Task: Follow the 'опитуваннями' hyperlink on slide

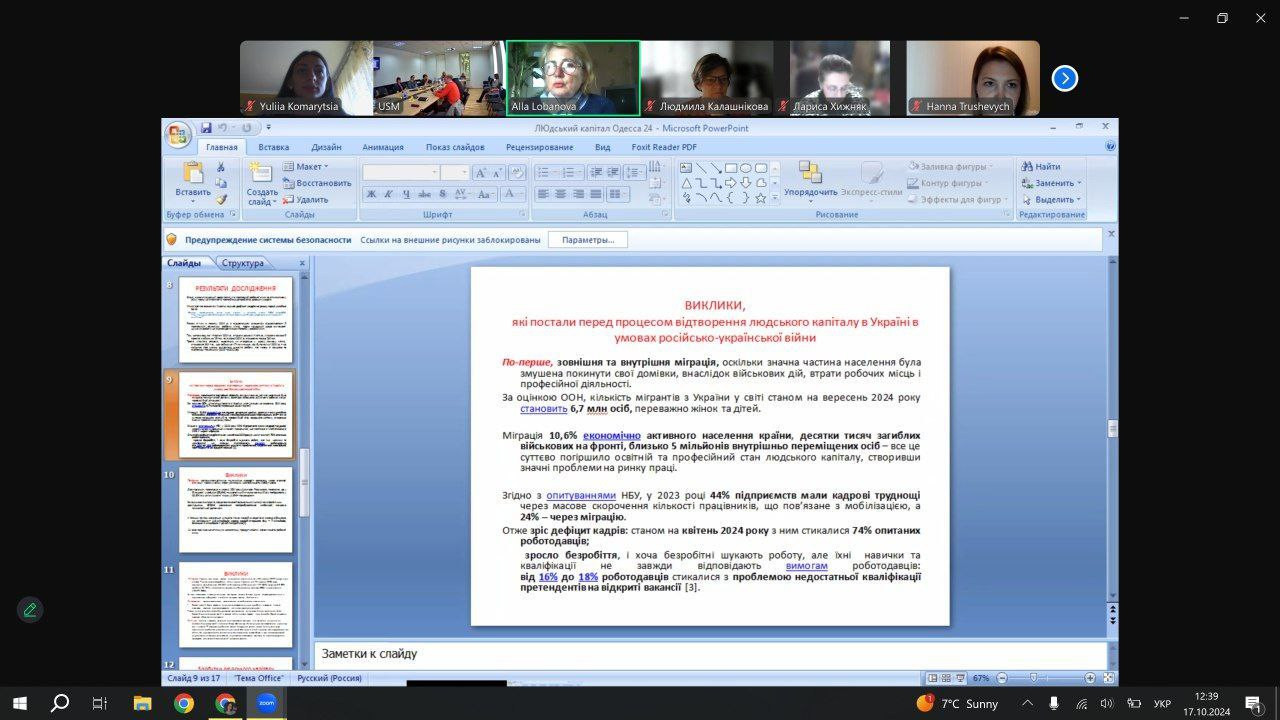Action: (x=581, y=495)
